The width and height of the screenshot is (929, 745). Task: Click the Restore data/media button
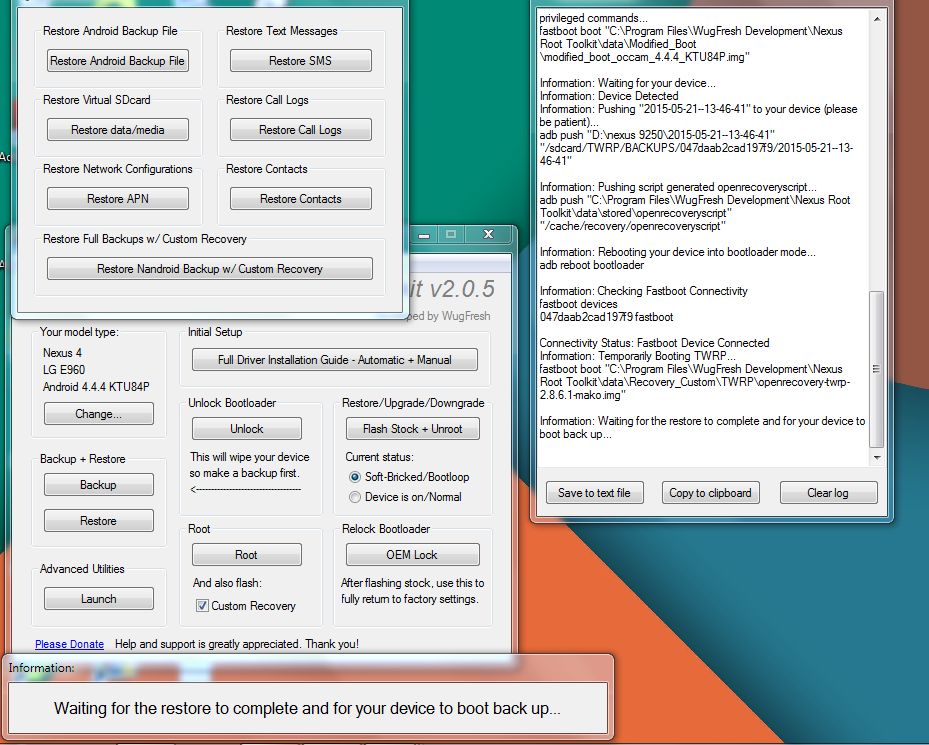(117, 130)
